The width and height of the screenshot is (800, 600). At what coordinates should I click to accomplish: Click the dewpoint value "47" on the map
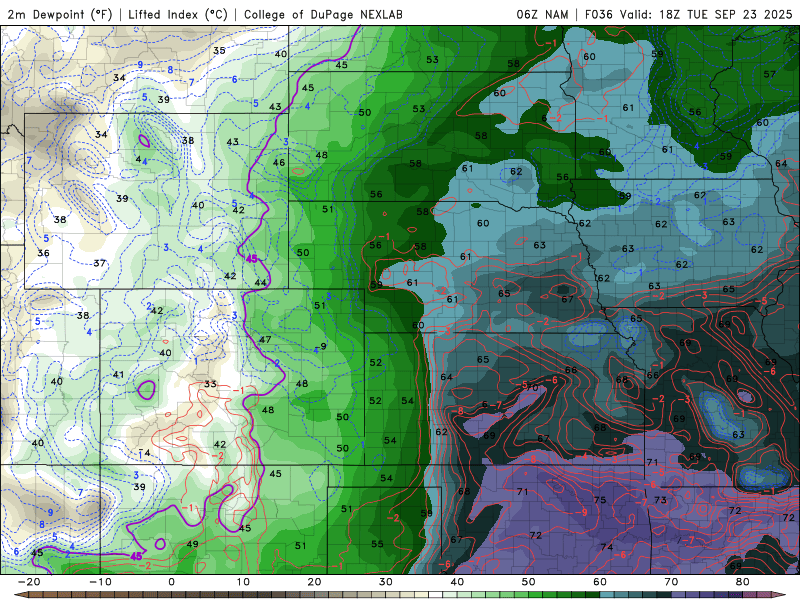(x=265, y=339)
